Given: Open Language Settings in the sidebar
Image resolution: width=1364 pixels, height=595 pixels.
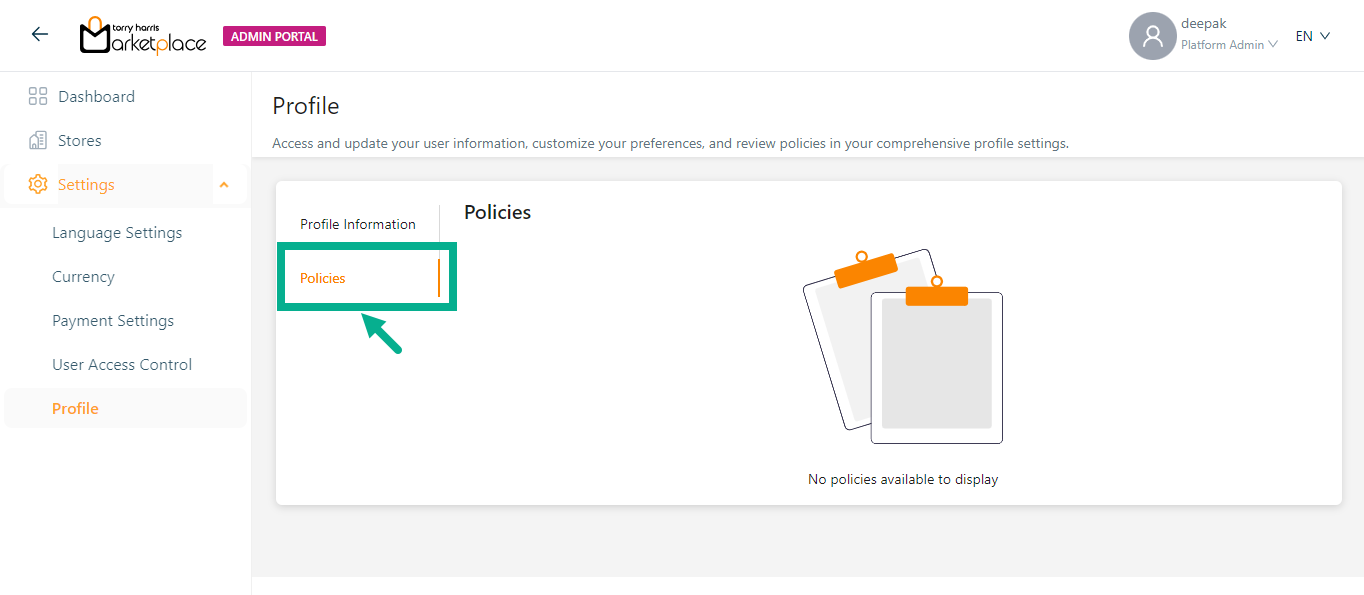Looking at the screenshot, I should pos(117,233).
